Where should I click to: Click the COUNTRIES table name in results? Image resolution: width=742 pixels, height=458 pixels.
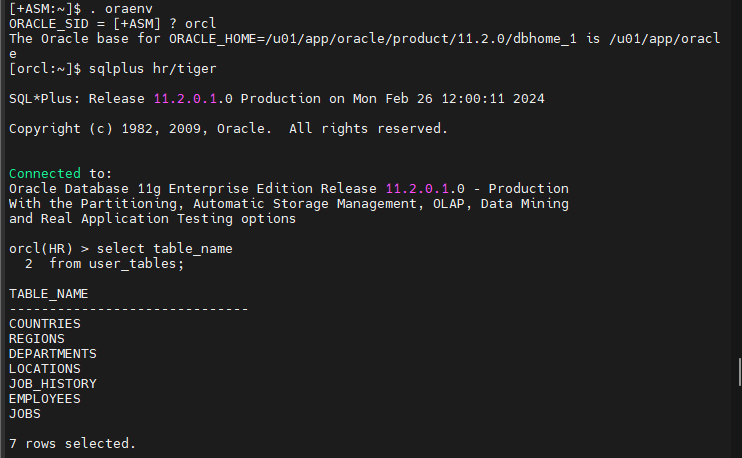coord(45,324)
